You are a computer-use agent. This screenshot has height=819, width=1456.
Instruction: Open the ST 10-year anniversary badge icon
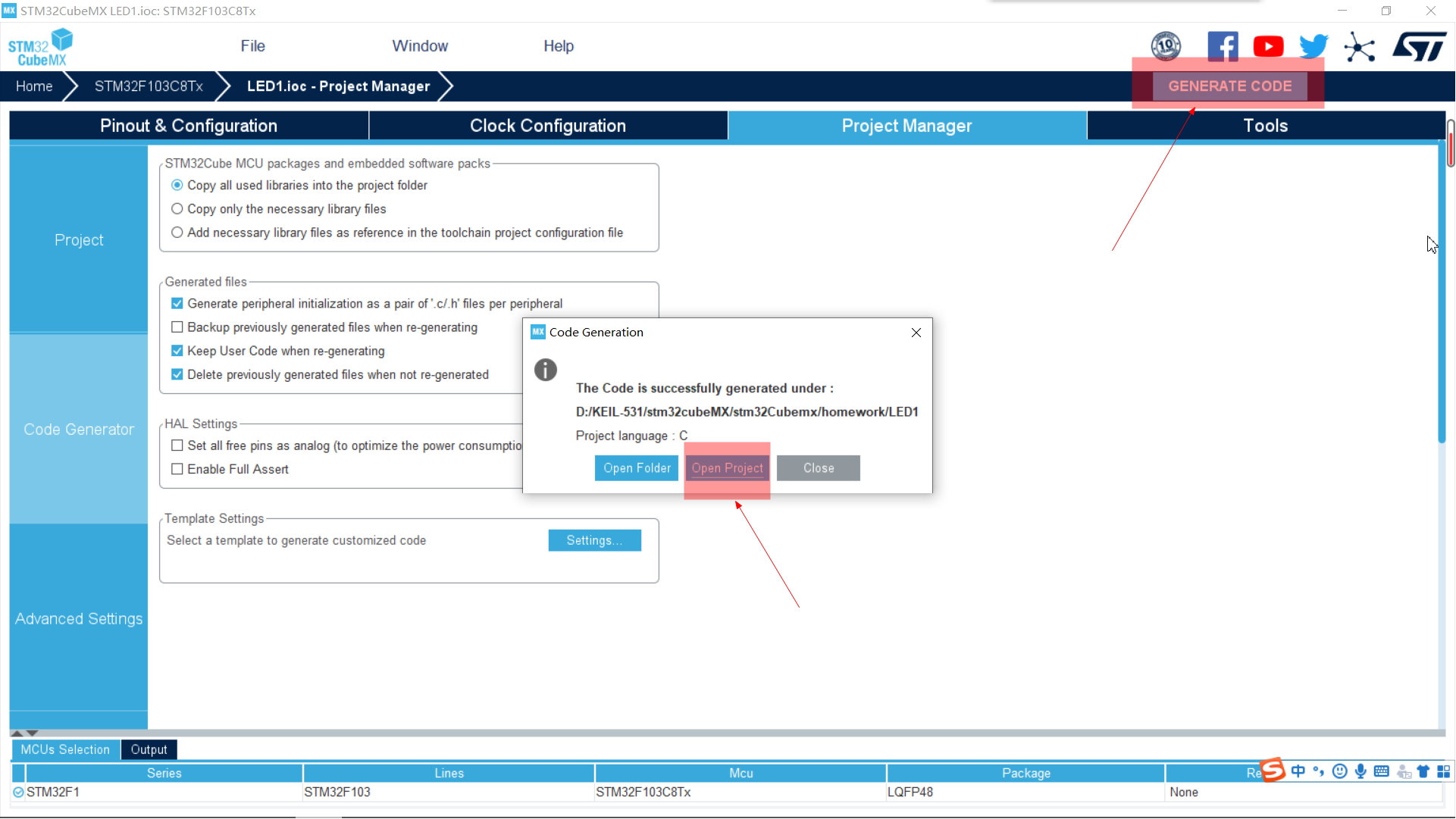1166,46
